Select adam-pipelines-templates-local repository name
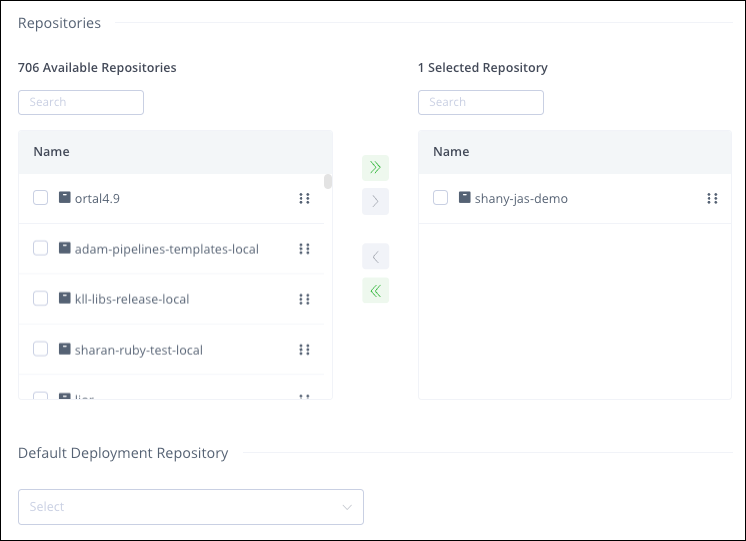The image size is (746, 541). tap(167, 249)
